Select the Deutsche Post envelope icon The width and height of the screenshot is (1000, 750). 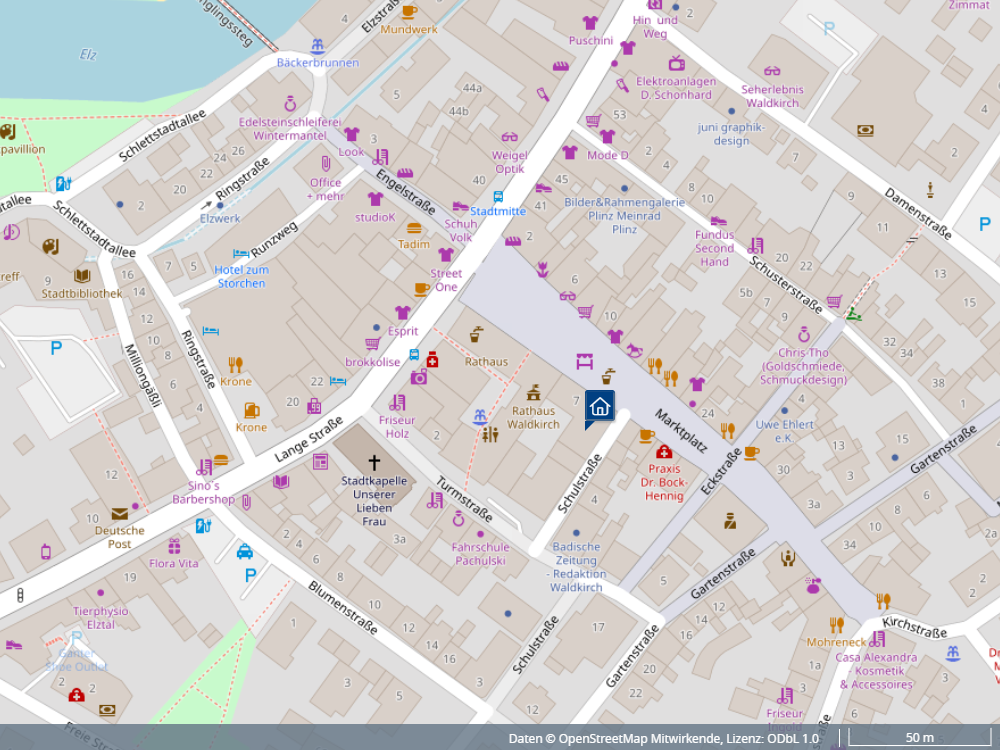tap(120, 514)
